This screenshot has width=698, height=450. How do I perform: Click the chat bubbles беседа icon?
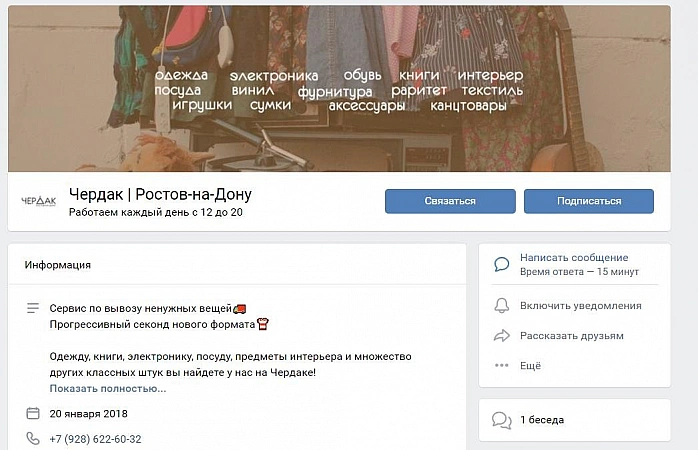pos(502,420)
